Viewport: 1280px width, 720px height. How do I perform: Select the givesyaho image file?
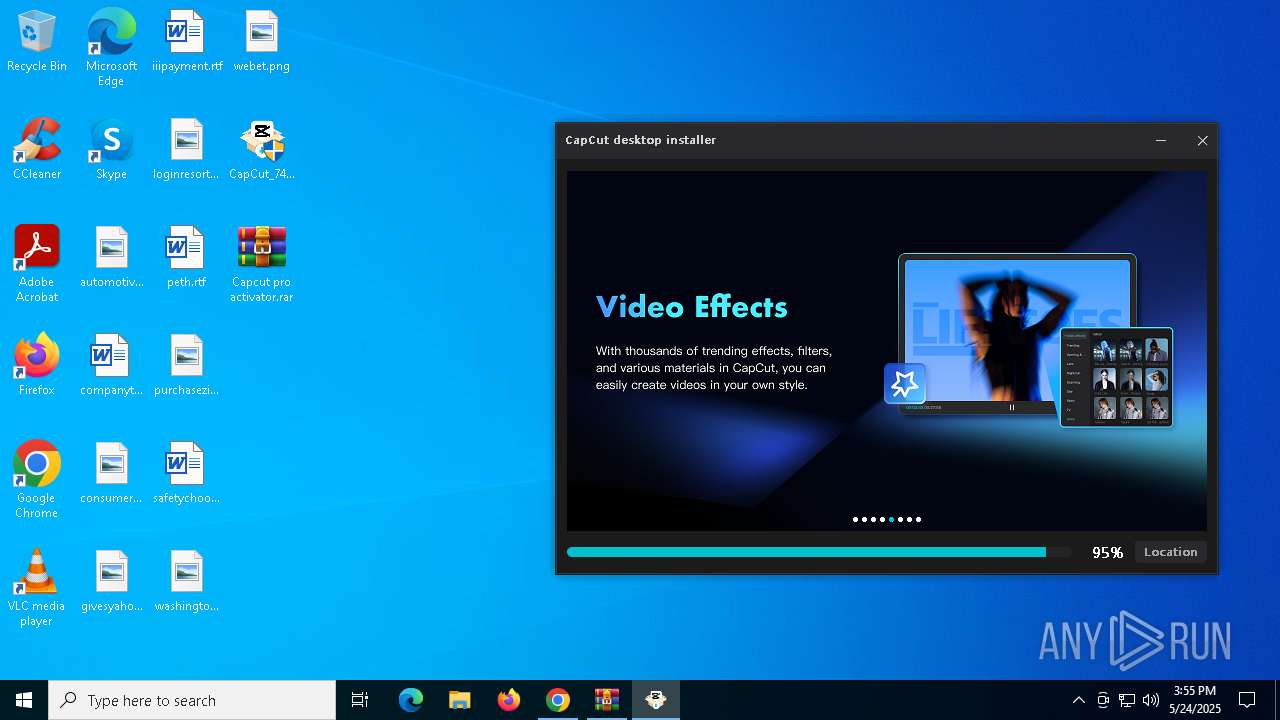pos(111,581)
